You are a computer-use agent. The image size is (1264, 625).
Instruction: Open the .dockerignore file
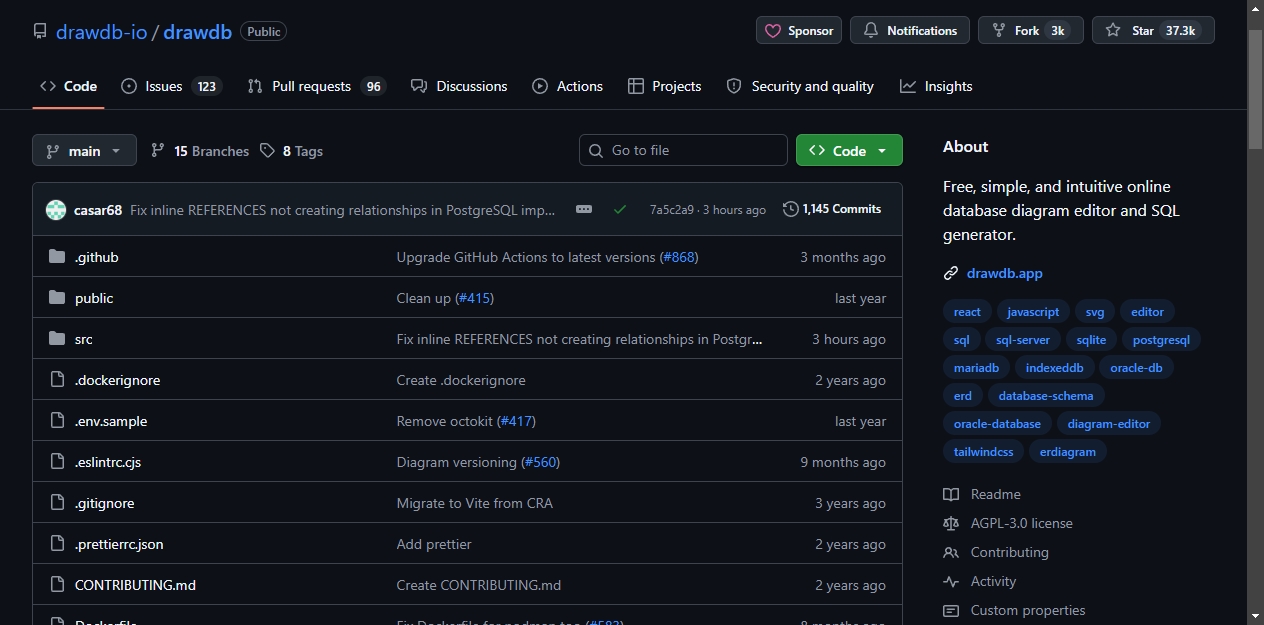117,380
